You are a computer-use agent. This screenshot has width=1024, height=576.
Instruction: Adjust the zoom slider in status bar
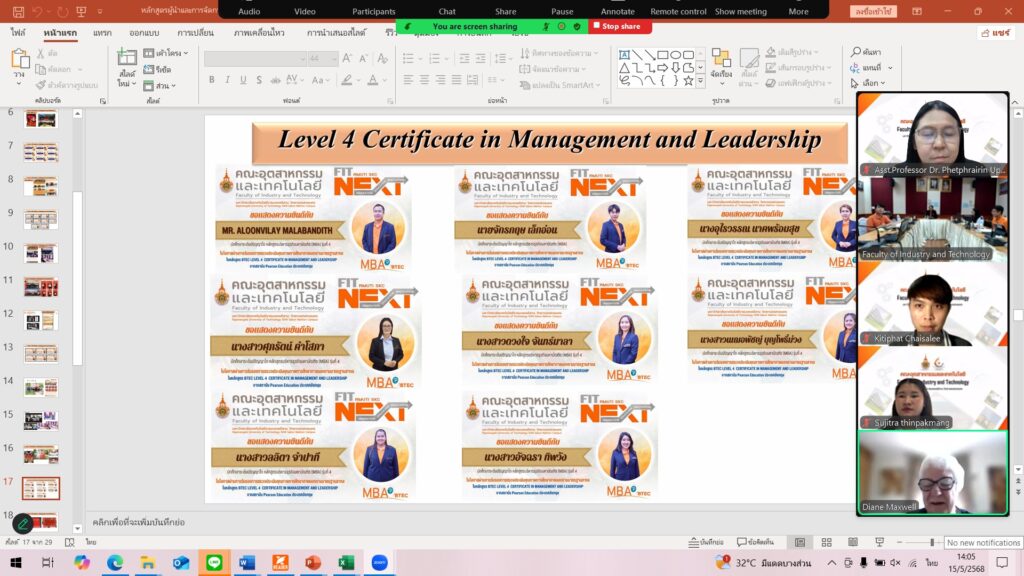[x=931, y=542]
